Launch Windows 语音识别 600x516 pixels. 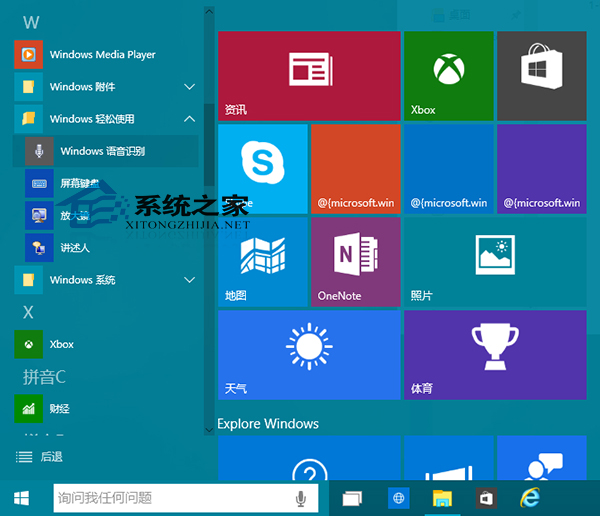pyautogui.click(x=106, y=151)
